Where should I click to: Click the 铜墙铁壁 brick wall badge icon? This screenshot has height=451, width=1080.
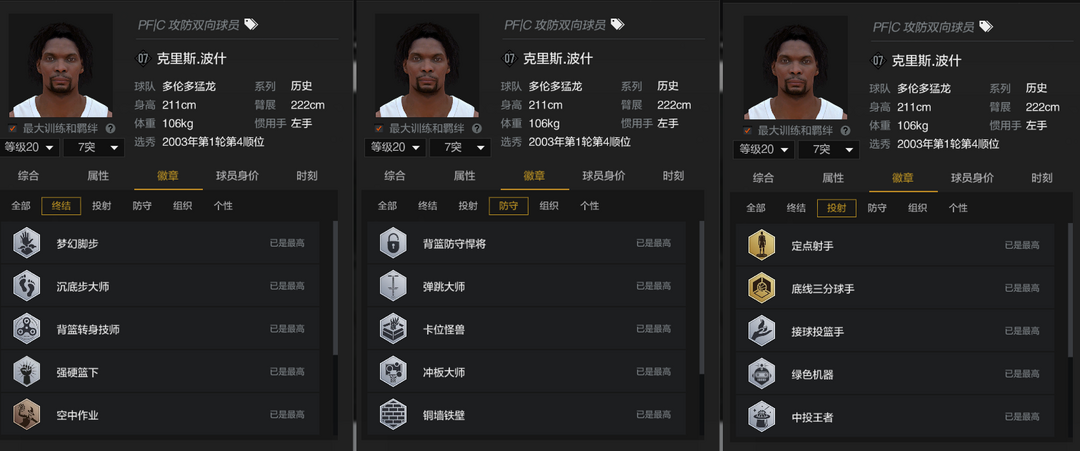[393, 415]
